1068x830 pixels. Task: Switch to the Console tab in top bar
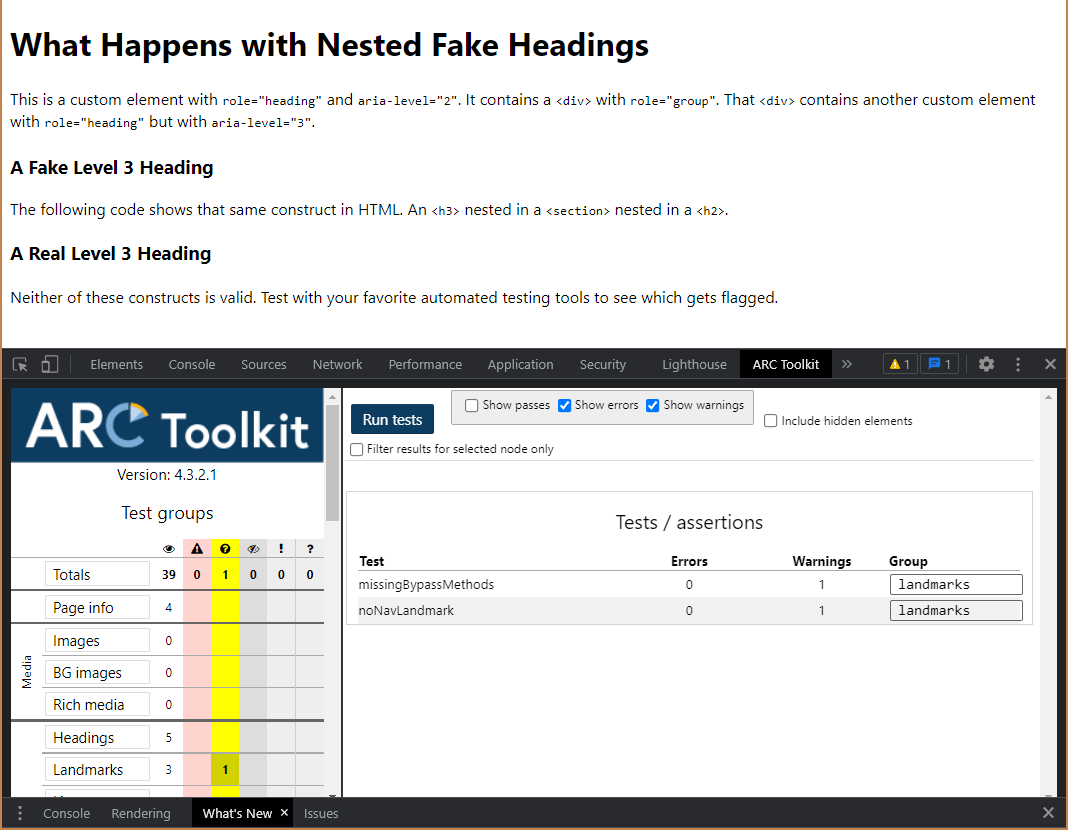click(191, 364)
